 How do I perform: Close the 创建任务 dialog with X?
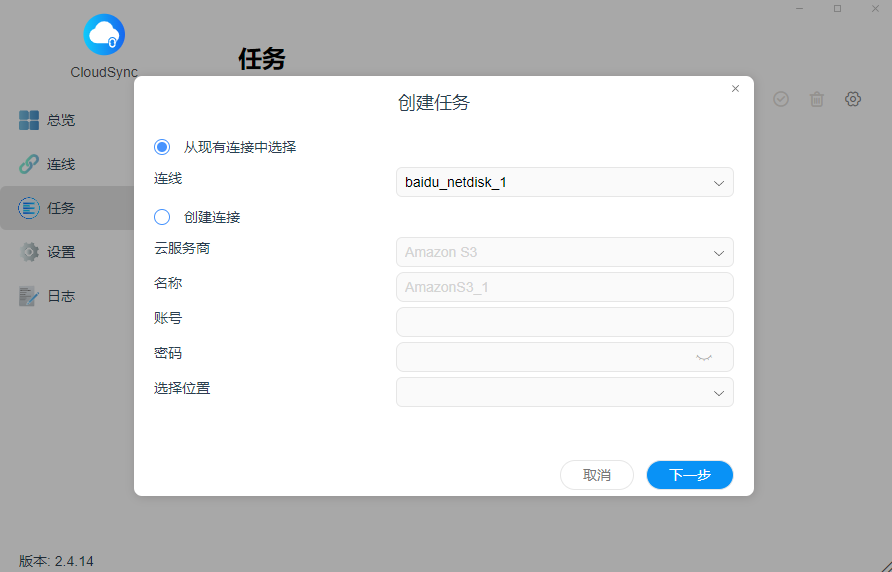[x=735, y=89]
